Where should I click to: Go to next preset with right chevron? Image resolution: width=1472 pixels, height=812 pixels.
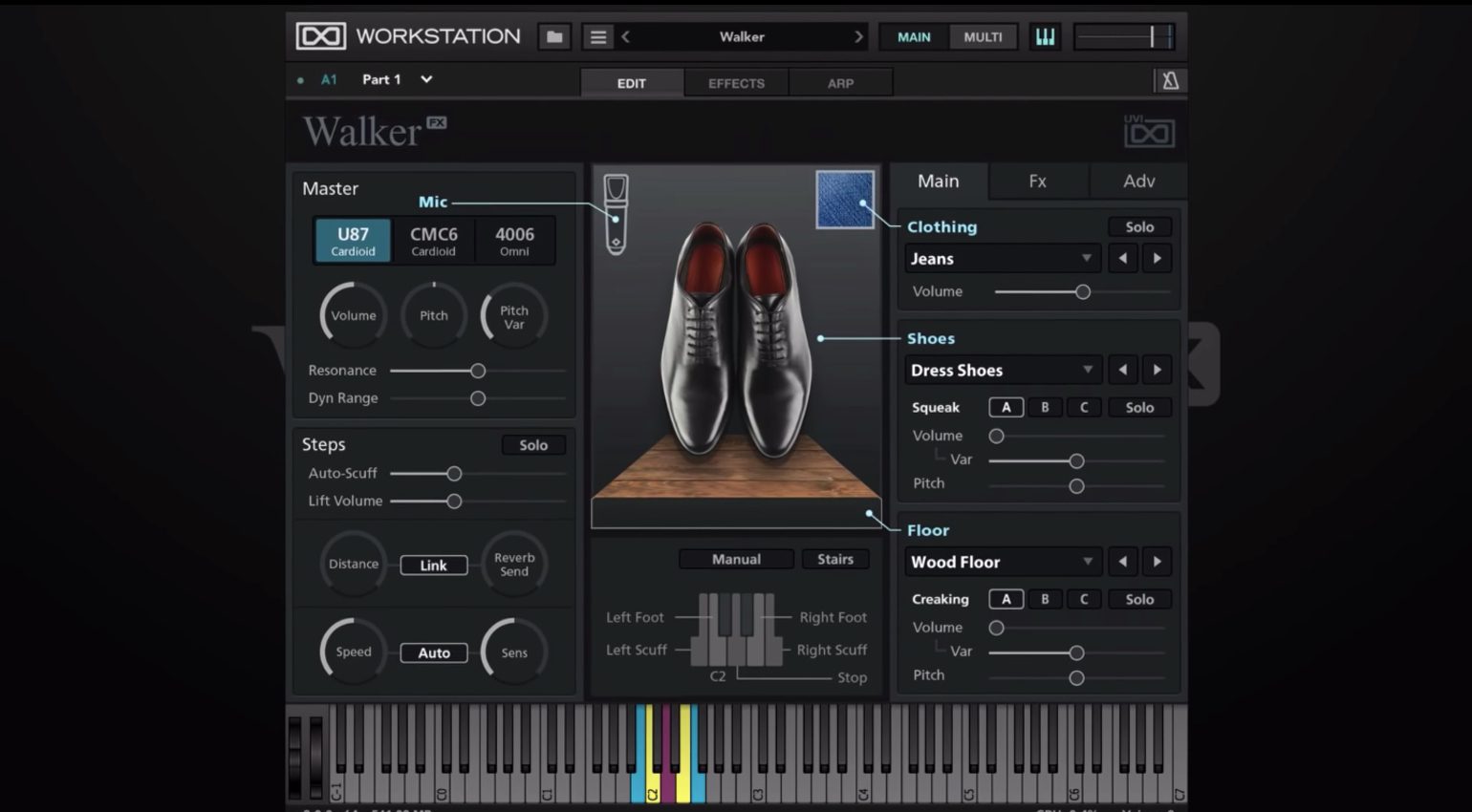tap(858, 37)
